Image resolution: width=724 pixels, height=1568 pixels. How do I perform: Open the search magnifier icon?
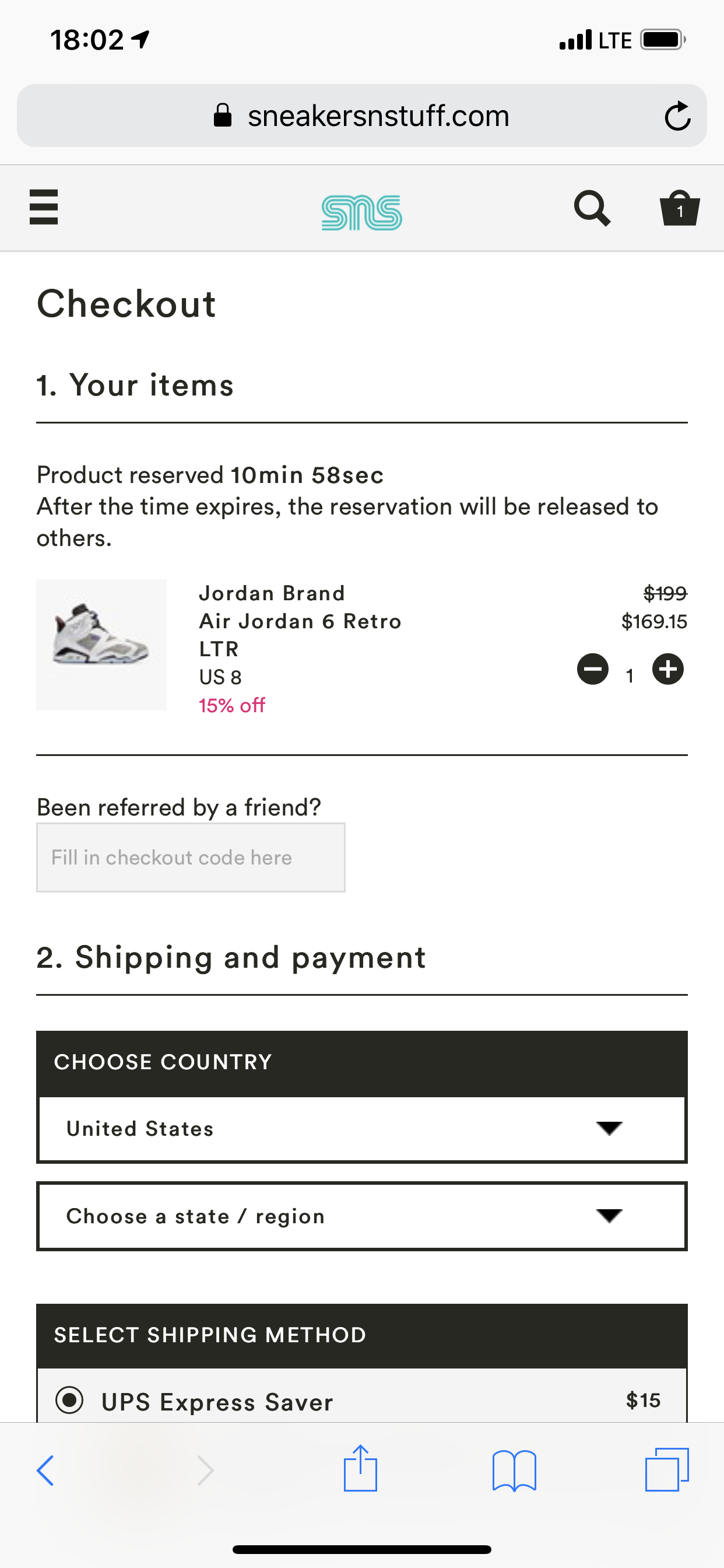(x=592, y=209)
